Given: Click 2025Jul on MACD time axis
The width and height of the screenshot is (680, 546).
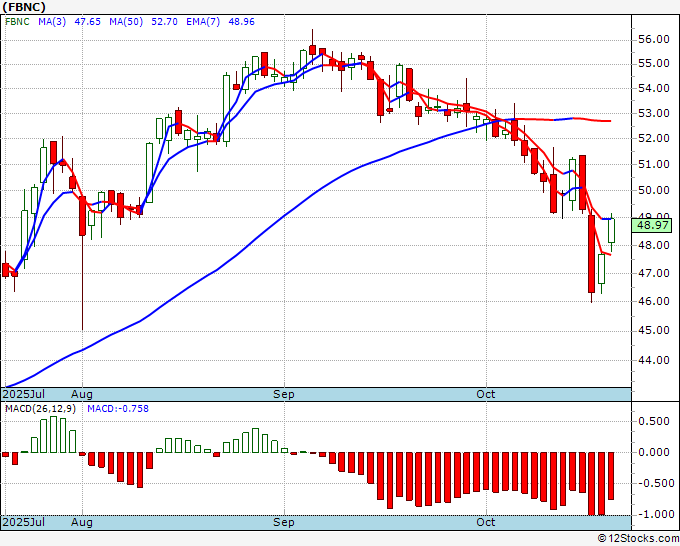Looking at the screenshot, I should coord(24,522).
